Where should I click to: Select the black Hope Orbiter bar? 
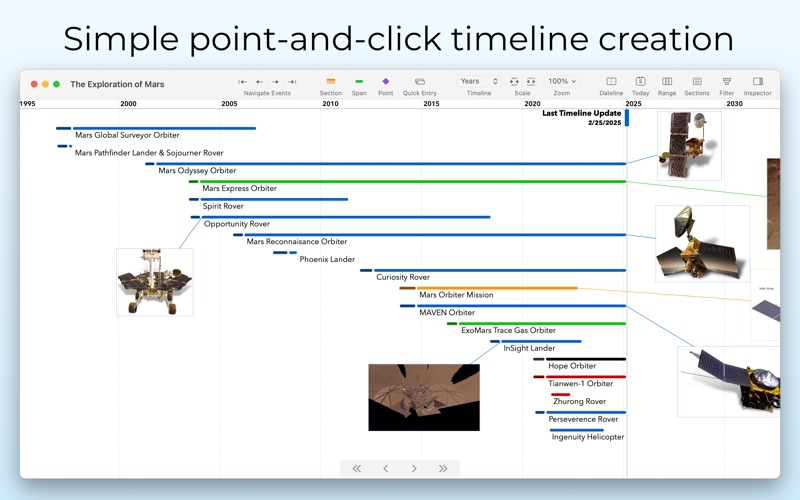(586, 359)
